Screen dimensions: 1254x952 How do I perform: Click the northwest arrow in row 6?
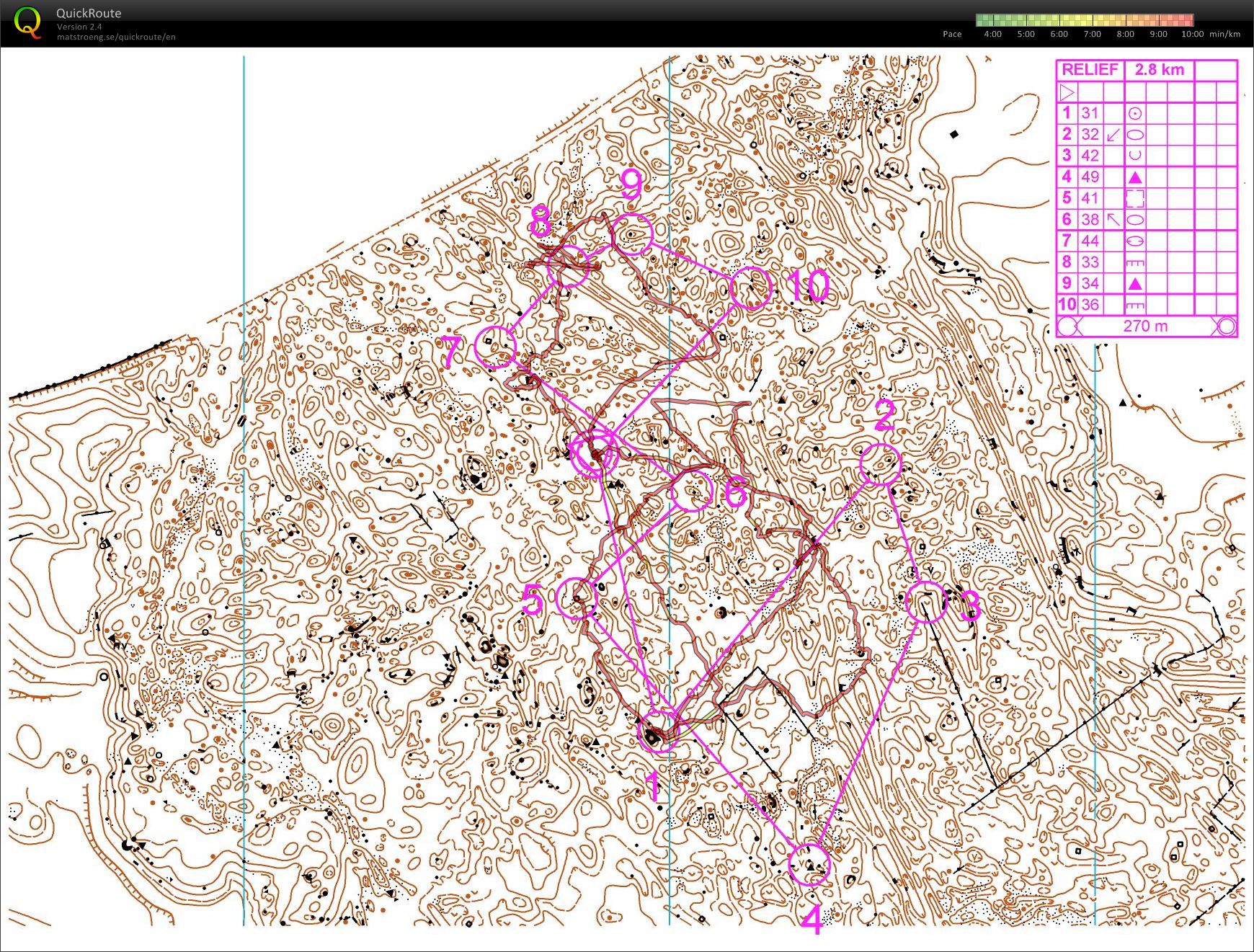pyautogui.click(x=1113, y=219)
